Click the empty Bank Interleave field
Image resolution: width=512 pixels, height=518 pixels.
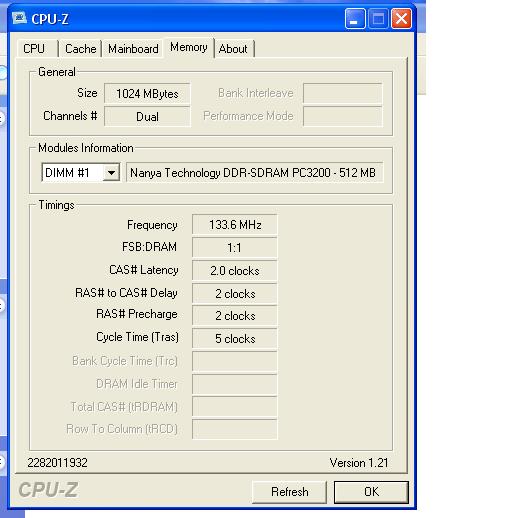[x=343, y=93]
